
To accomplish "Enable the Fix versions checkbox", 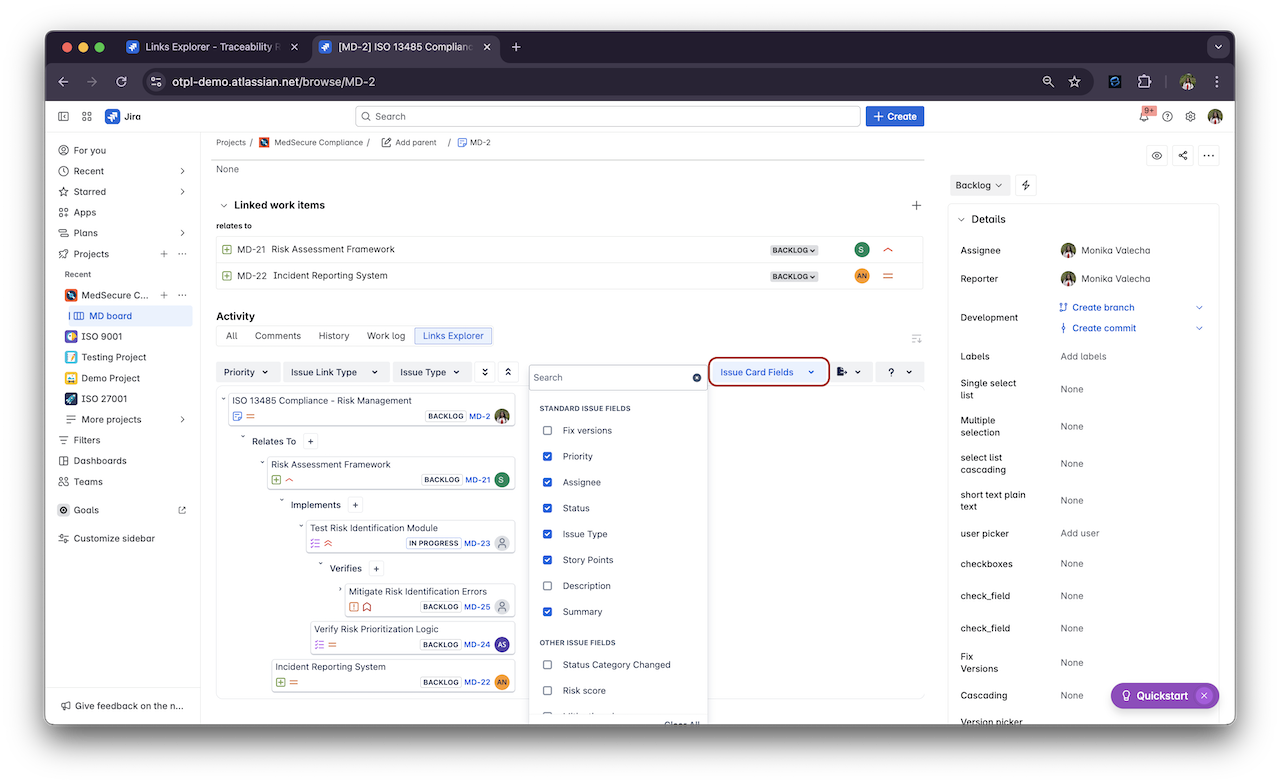I will tap(547, 431).
